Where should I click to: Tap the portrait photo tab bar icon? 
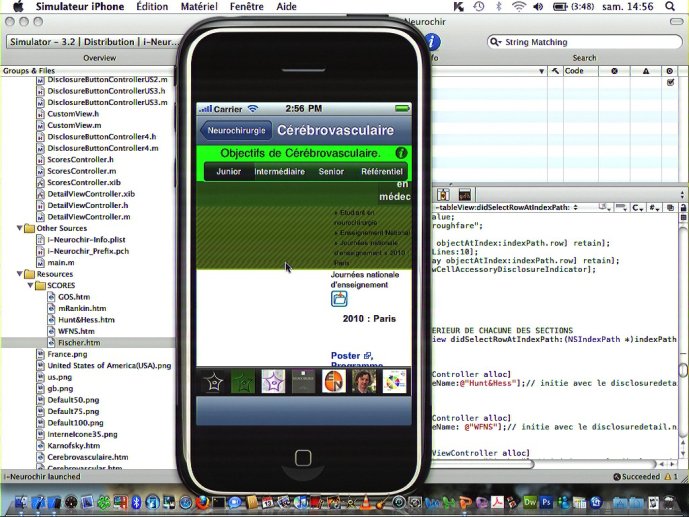[364, 382]
